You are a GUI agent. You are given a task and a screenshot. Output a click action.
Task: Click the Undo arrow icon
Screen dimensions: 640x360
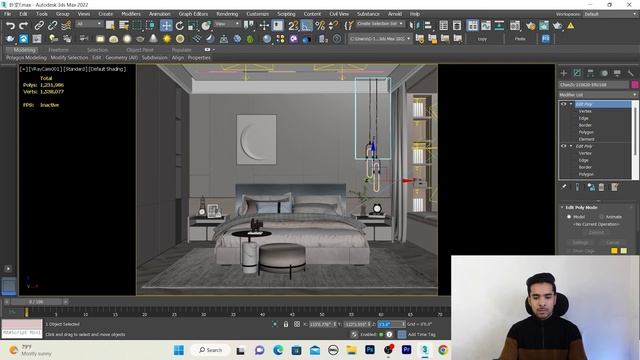pyautogui.click(x=10, y=26)
